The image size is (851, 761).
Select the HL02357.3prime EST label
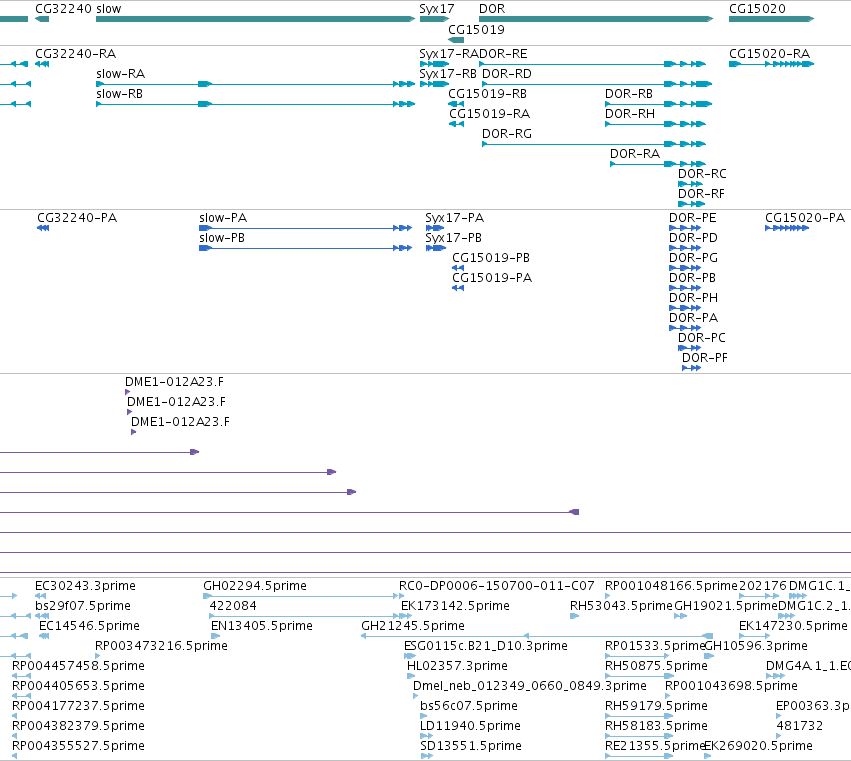click(458, 666)
